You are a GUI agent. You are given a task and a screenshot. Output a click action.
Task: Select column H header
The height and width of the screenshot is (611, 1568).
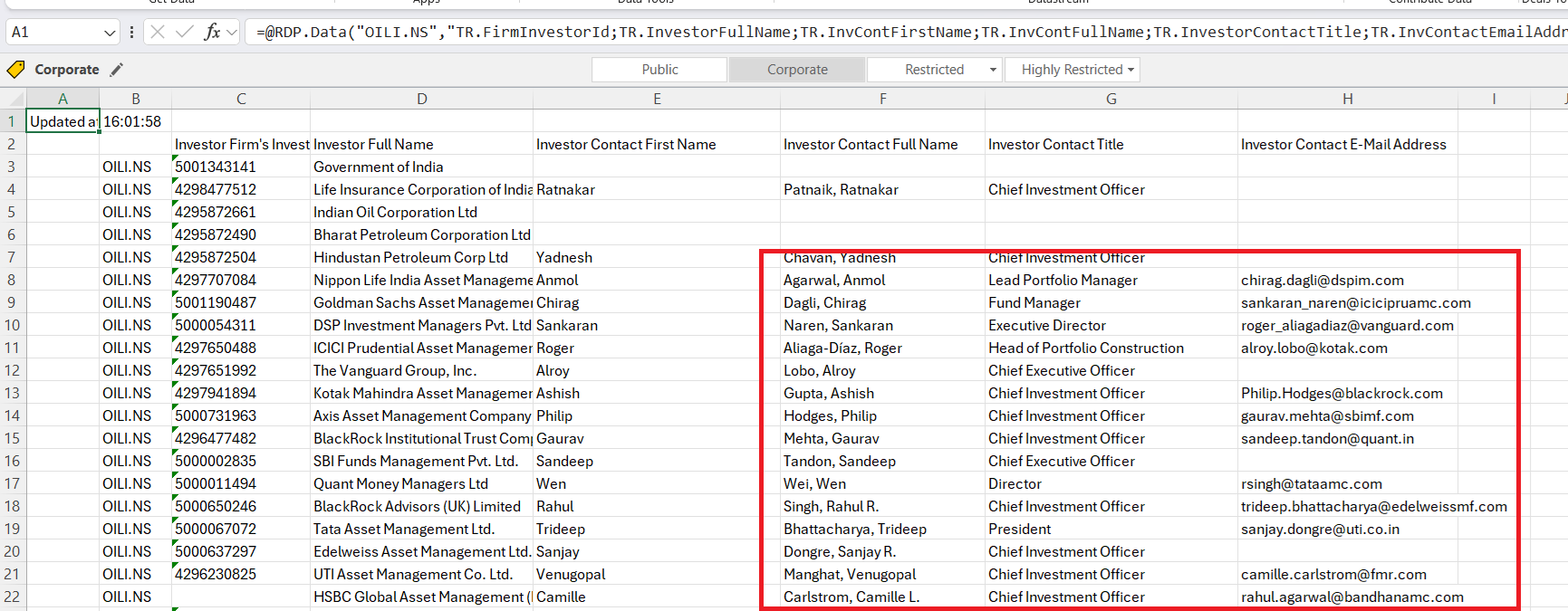[1348, 99]
